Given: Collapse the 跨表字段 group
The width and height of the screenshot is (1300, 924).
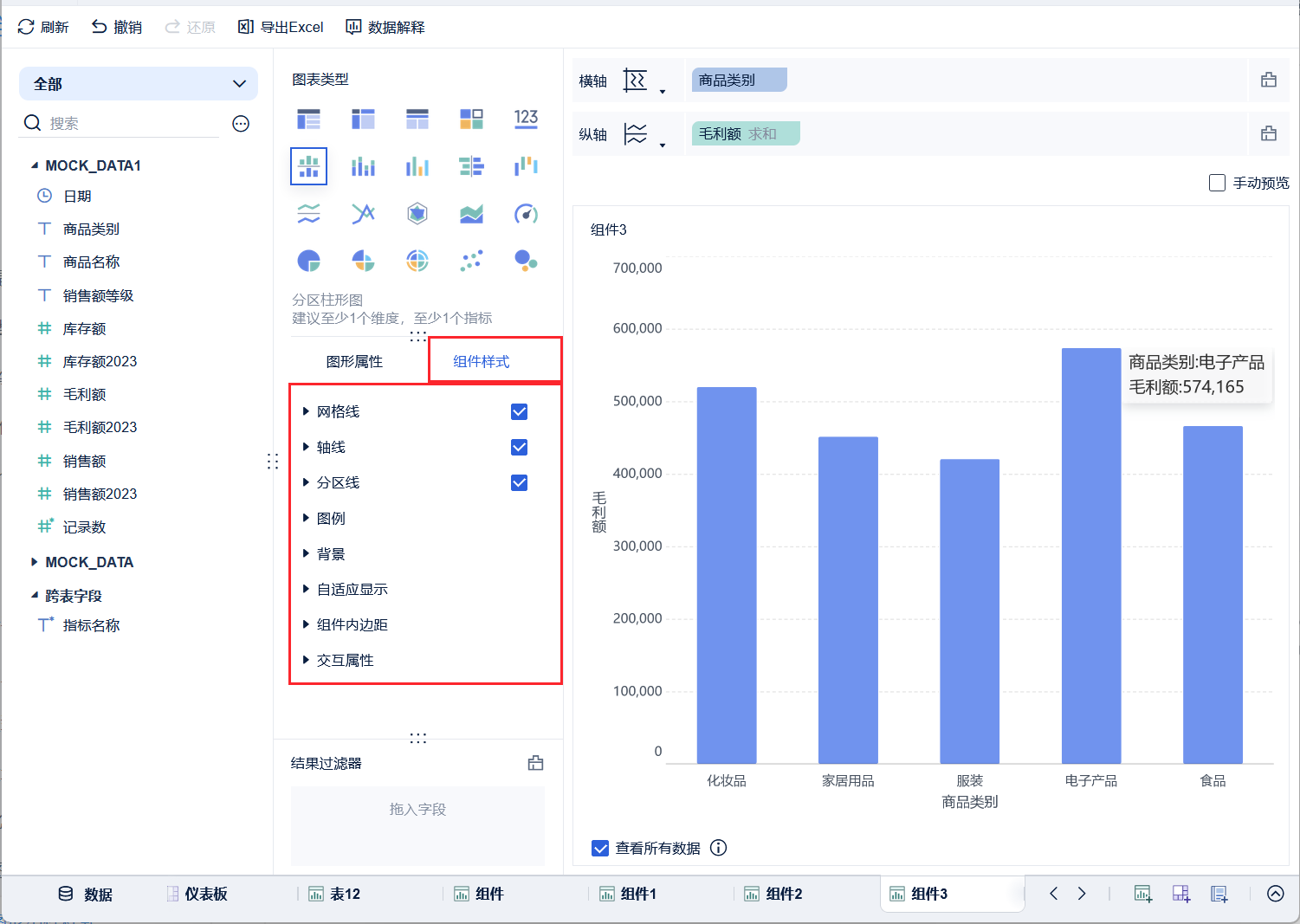Looking at the screenshot, I should 35,596.
